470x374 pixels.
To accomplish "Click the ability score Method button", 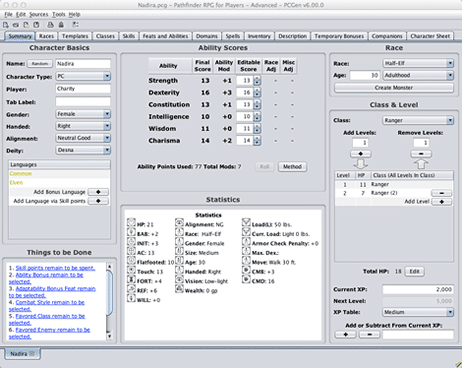I will click(292, 167).
